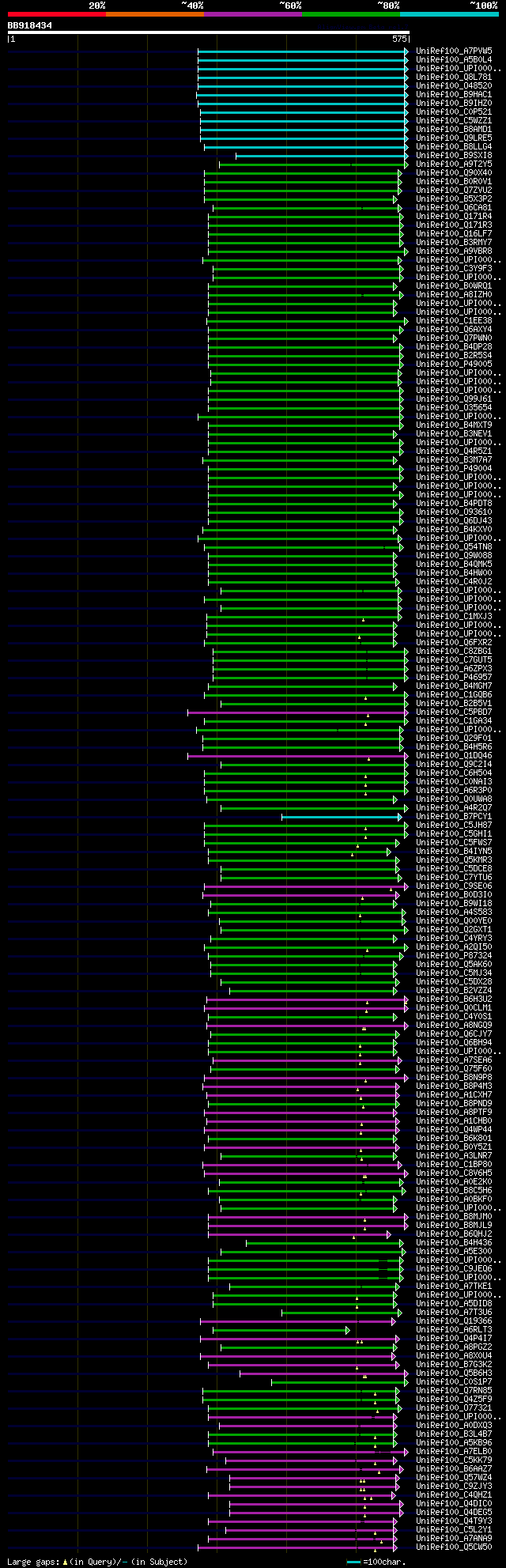Open hit UniRef100_B9IHZ0
The height and width of the screenshot is (1568, 506).
point(454,103)
